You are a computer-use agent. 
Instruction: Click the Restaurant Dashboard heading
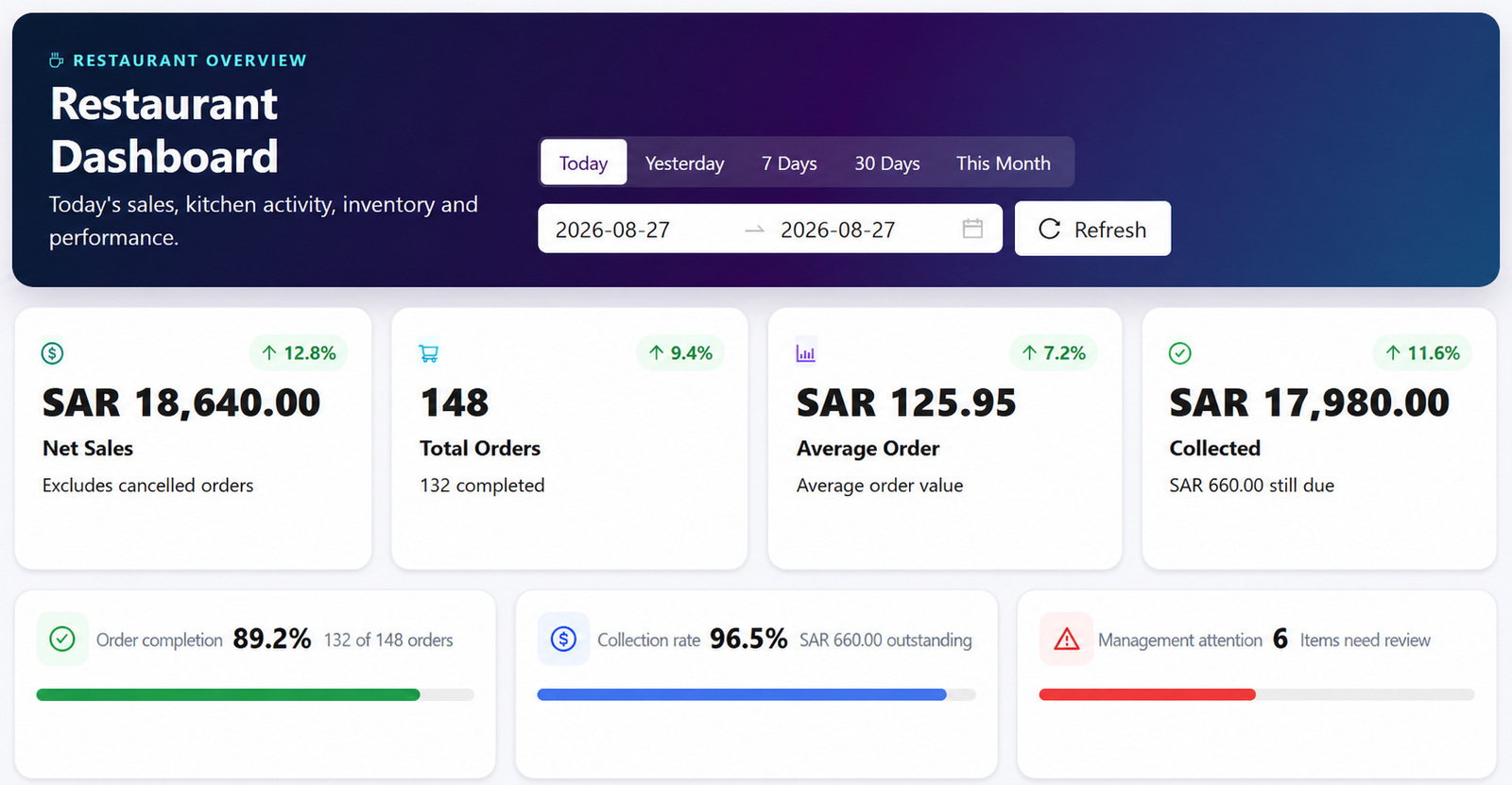[x=164, y=130]
